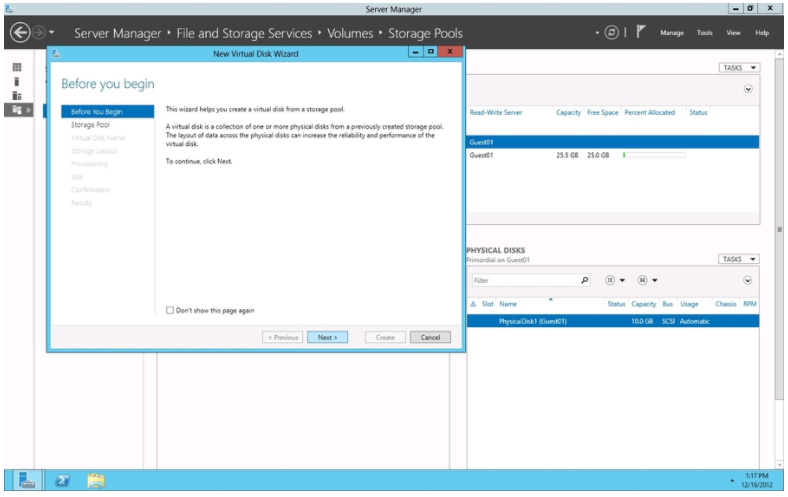788x497 pixels.
Task: Click the Previous button in the wizard
Action: (282, 337)
